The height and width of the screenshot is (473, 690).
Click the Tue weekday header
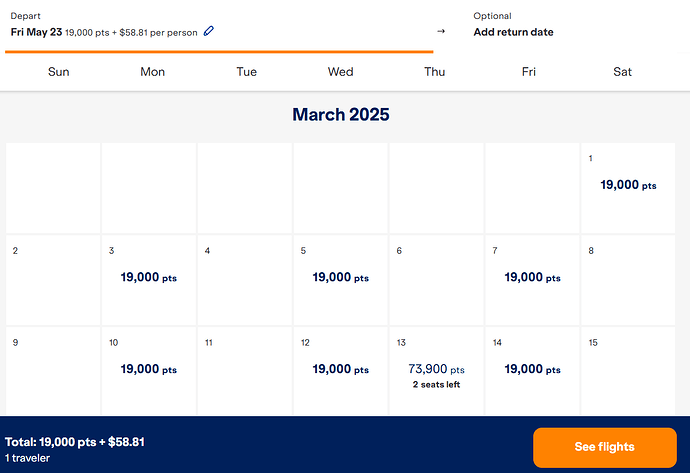coord(246,72)
